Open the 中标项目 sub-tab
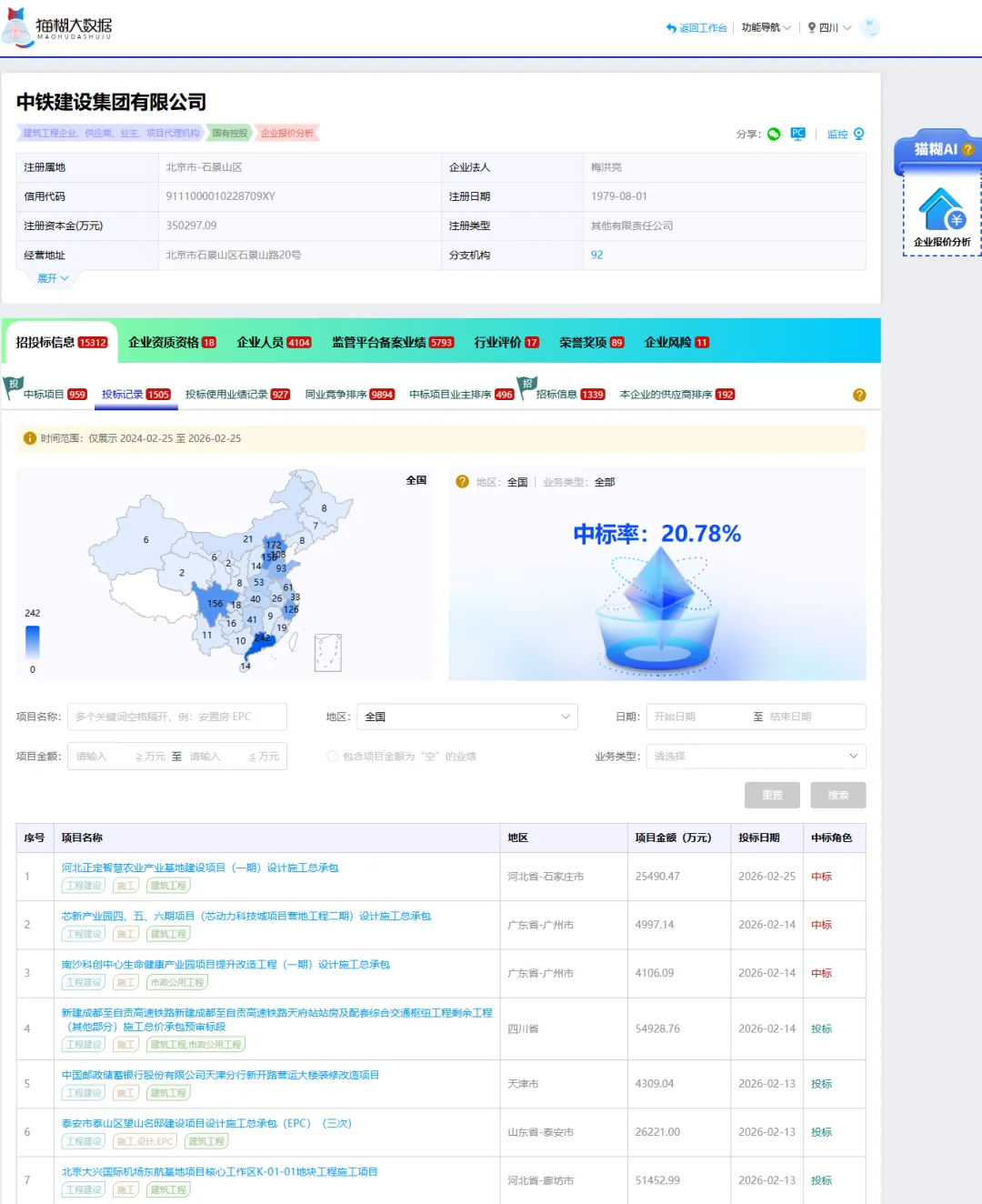Image resolution: width=982 pixels, height=1204 pixels. click(x=55, y=395)
